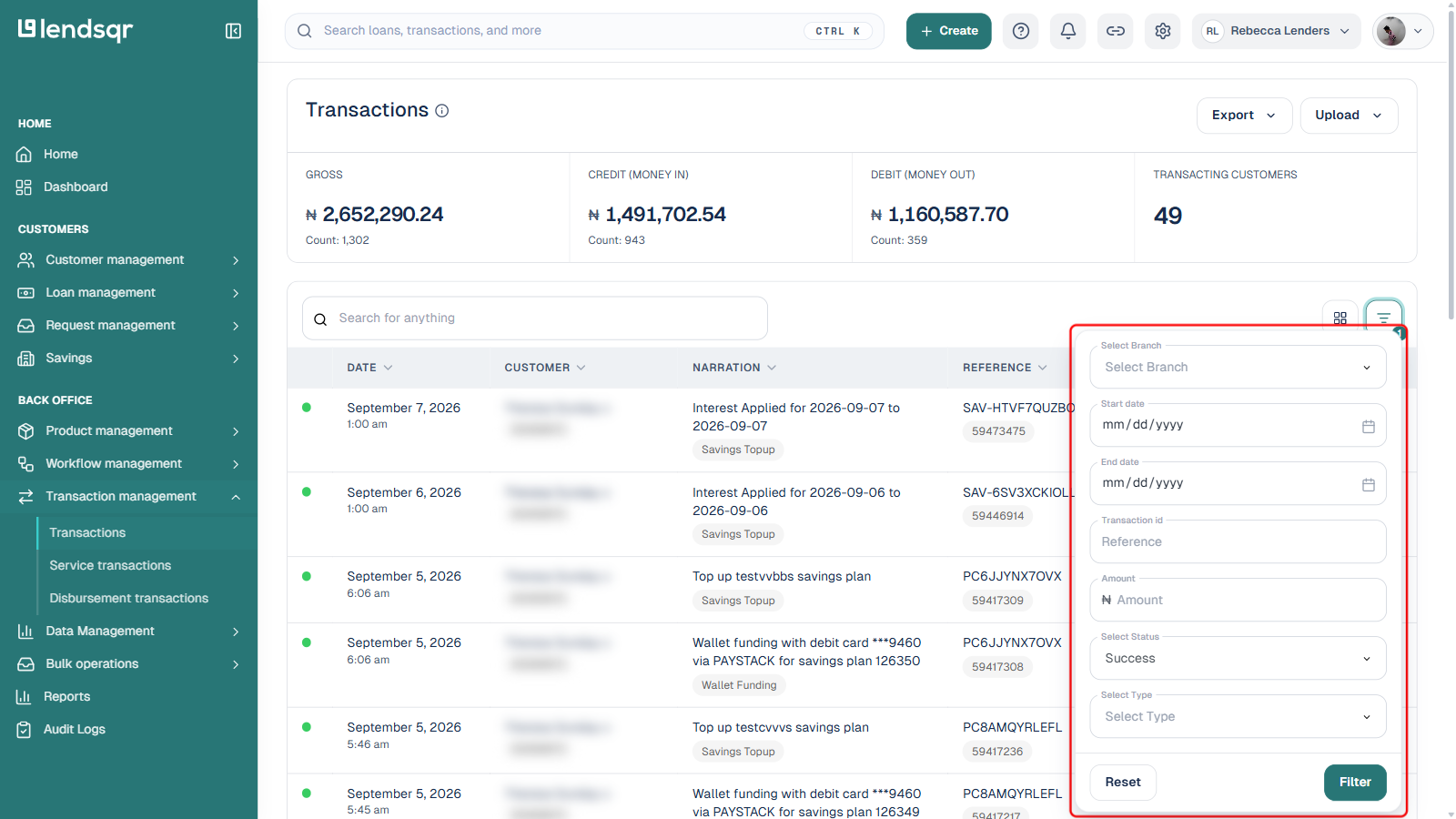This screenshot has width=1456, height=819.
Task: Expand Request management menu
Action: coord(128,326)
